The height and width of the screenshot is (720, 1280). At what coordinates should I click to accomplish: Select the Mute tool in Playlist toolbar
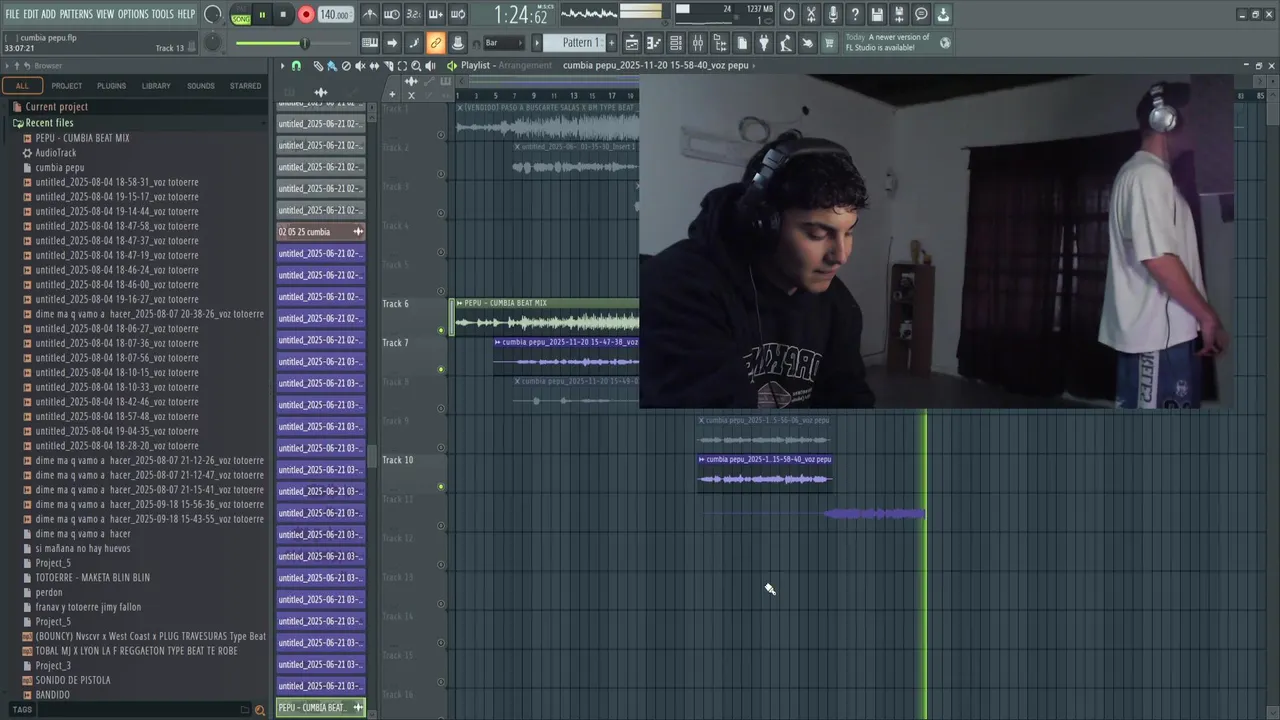click(x=360, y=65)
